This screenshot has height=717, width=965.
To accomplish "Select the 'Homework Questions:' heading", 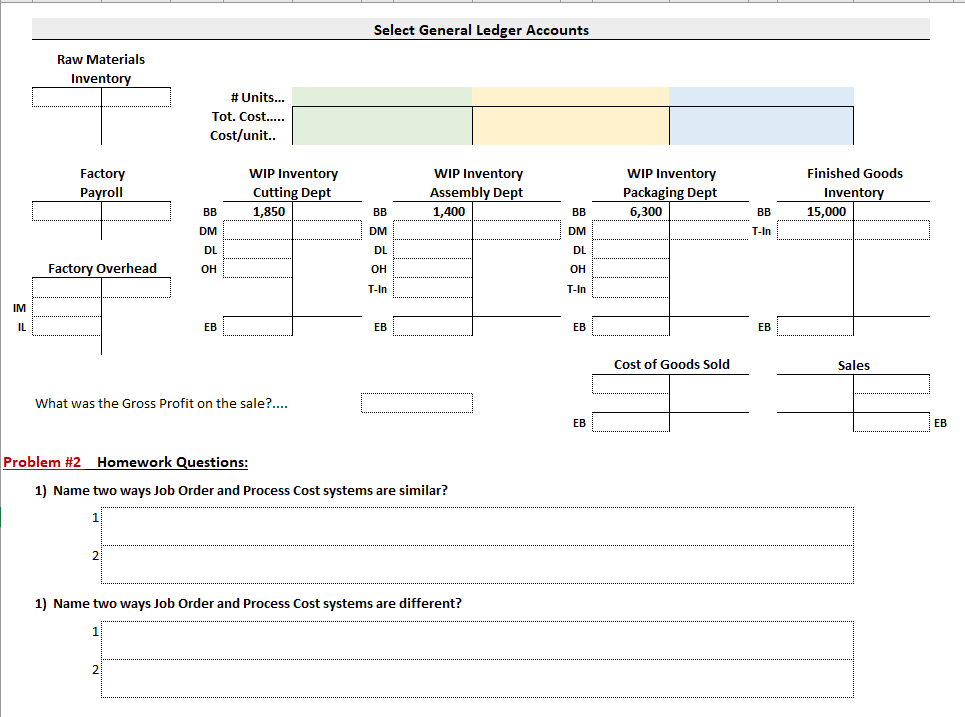I will (172, 462).
